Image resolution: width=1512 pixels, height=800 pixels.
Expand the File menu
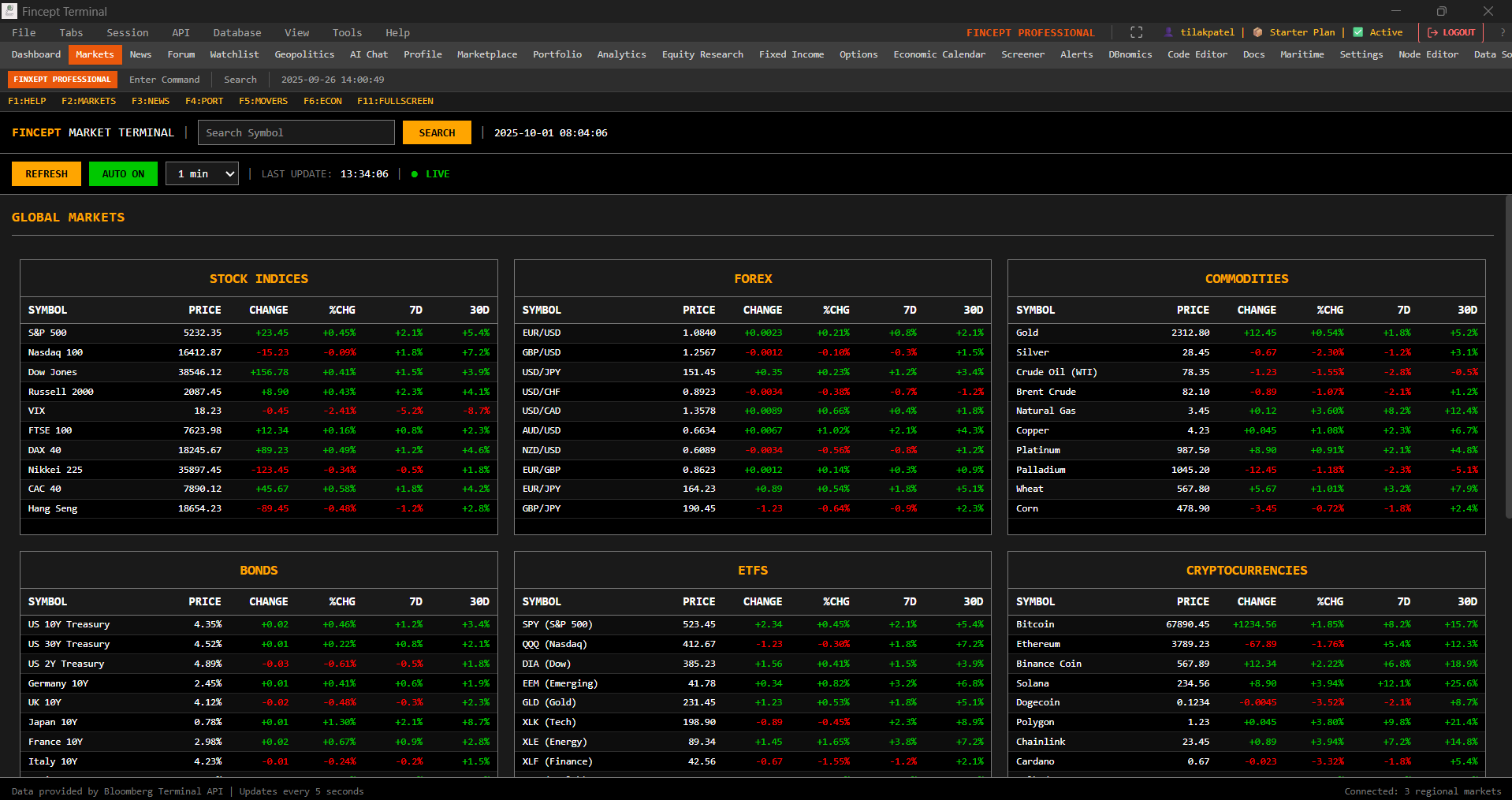click(x=23, y=32)
